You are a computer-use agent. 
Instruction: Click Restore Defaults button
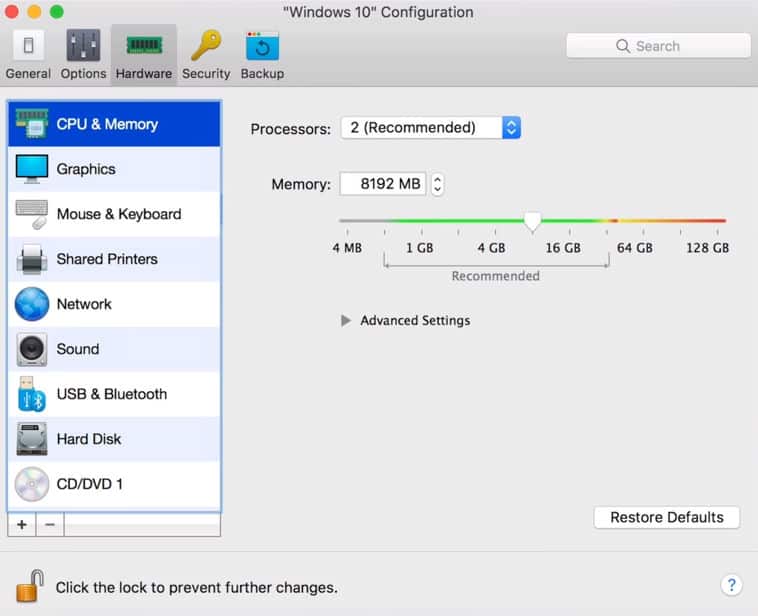[x=667, y=517]
